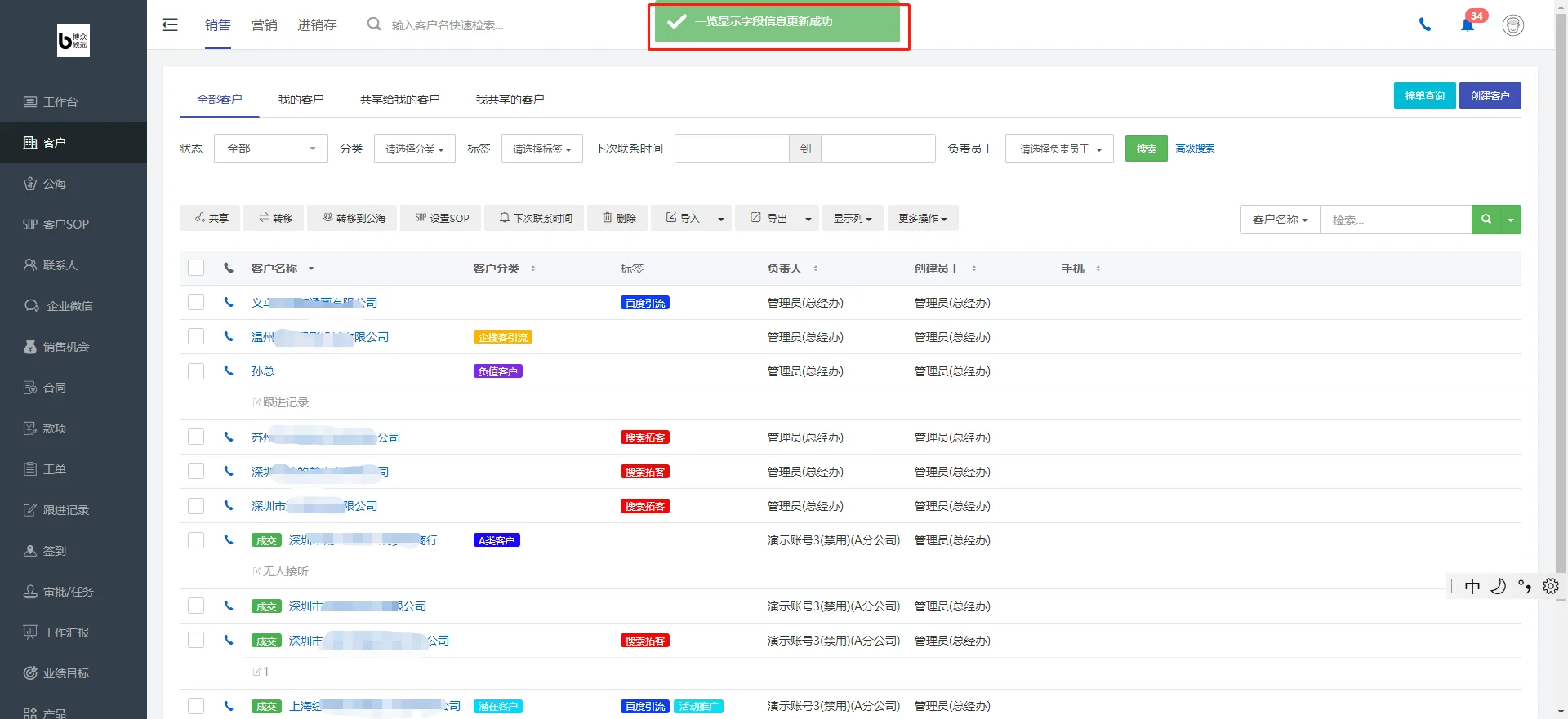1568x719 pixels.
Task: Open the 营销 top menu
Action: [265, 25]
